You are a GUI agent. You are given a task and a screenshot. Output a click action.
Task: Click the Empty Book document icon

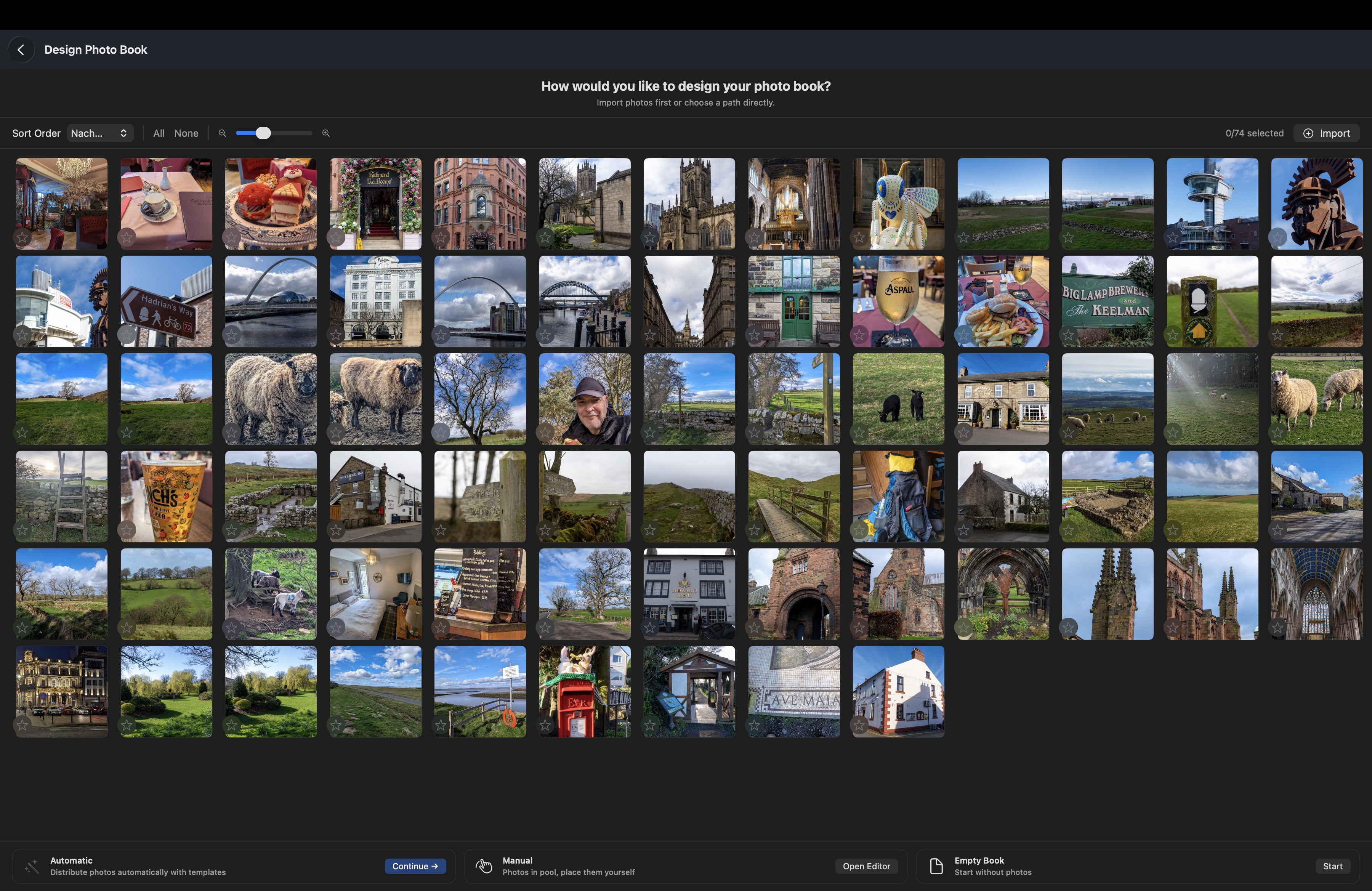coord(936,866)
